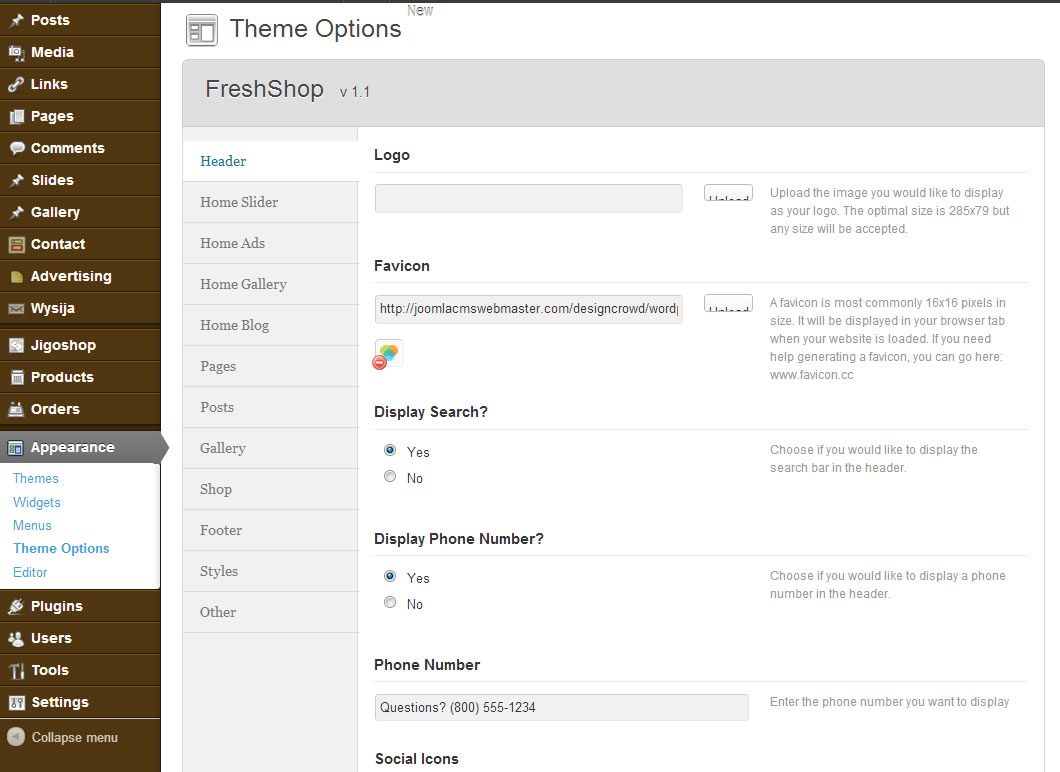Viewport: 1060px width, 772px height.
Task: Click the Gallery pin icon in sidebar
Action: coord(16,212)
